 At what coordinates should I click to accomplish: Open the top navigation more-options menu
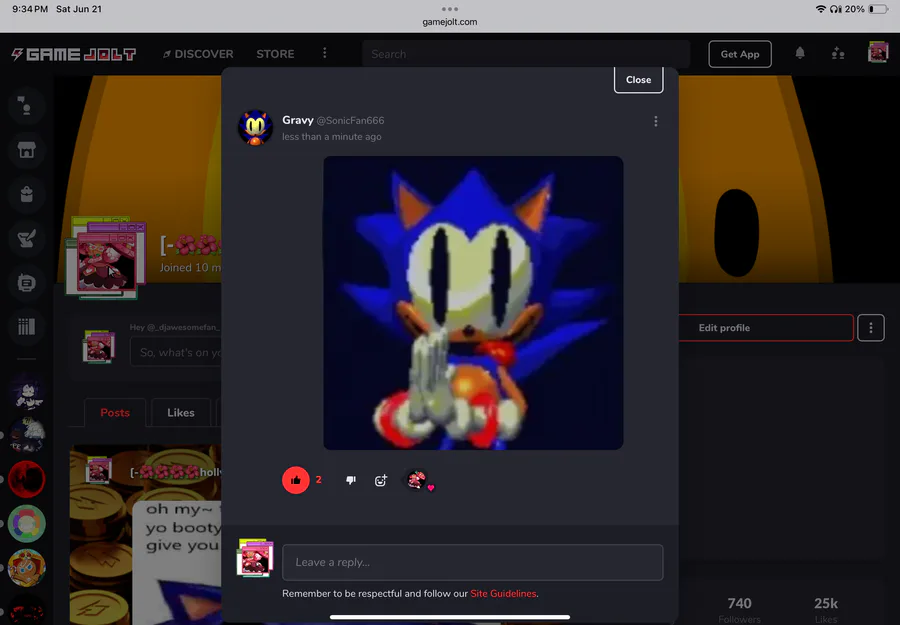[x=325, y=53]
